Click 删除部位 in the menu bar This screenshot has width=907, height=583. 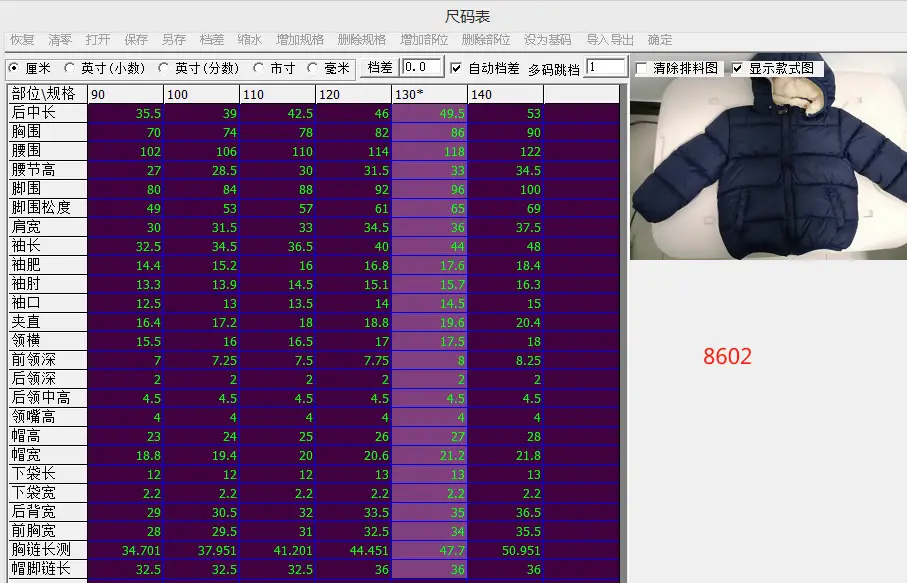[486, 40]
